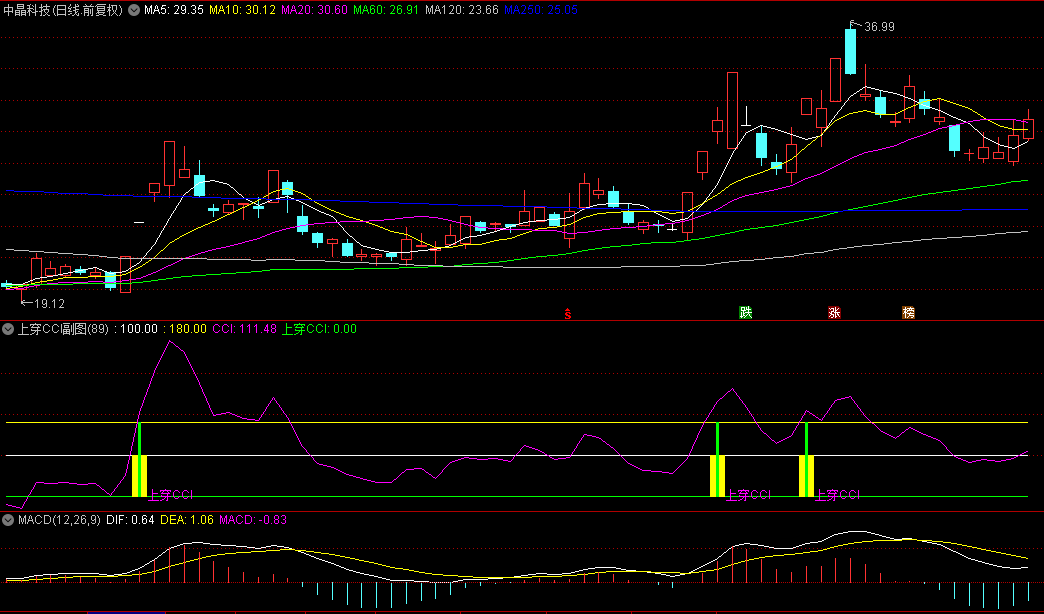This screenshot has width=1044, height=614.
Task: Click the magenta CCI value readout
Action: tap(244, 328)
